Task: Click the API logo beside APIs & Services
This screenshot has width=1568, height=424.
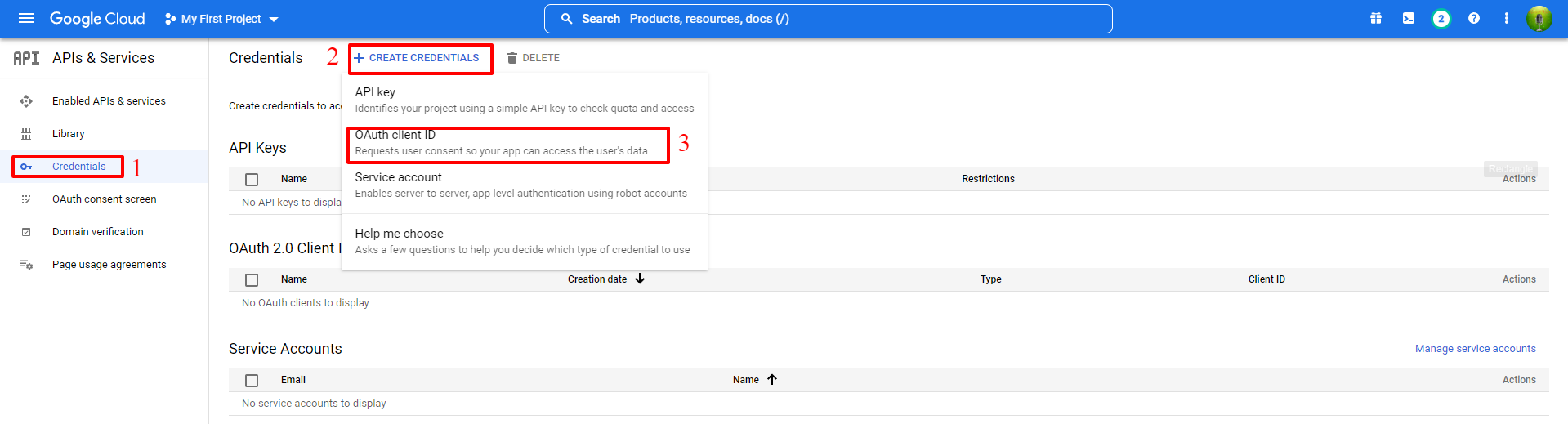Action: click(26, 58)
